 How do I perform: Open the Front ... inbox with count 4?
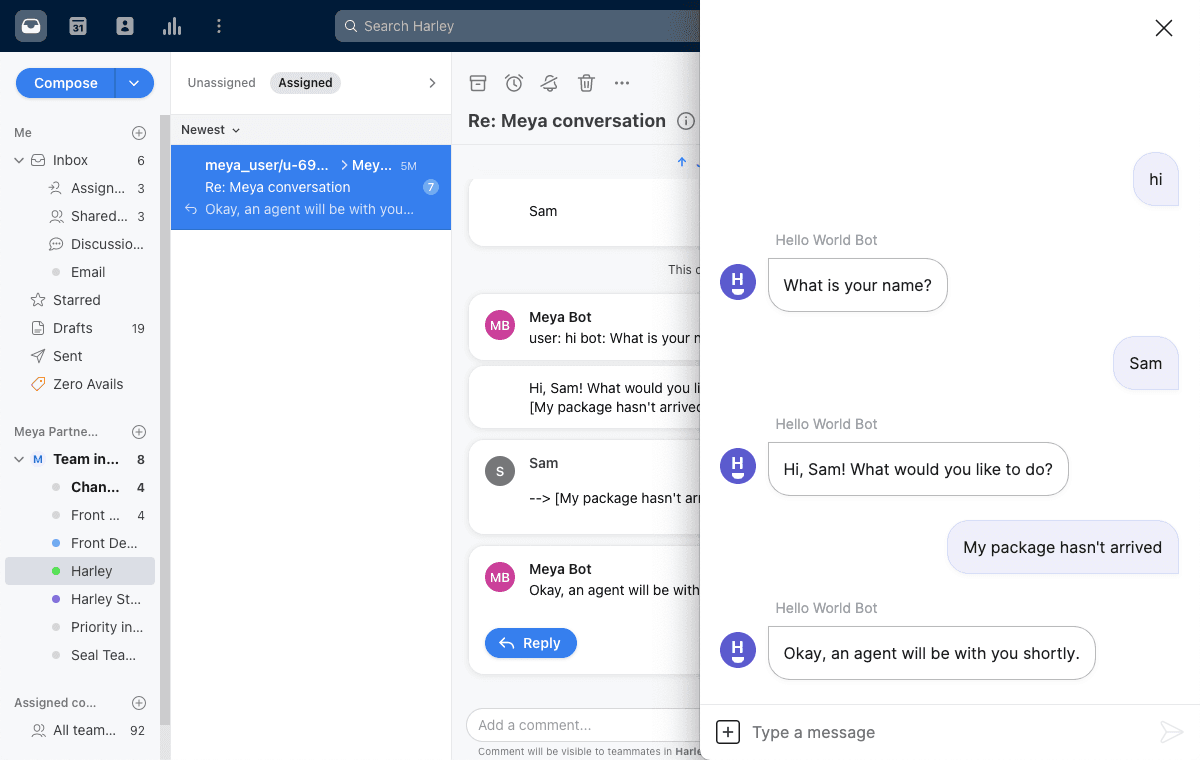(97, 515)
